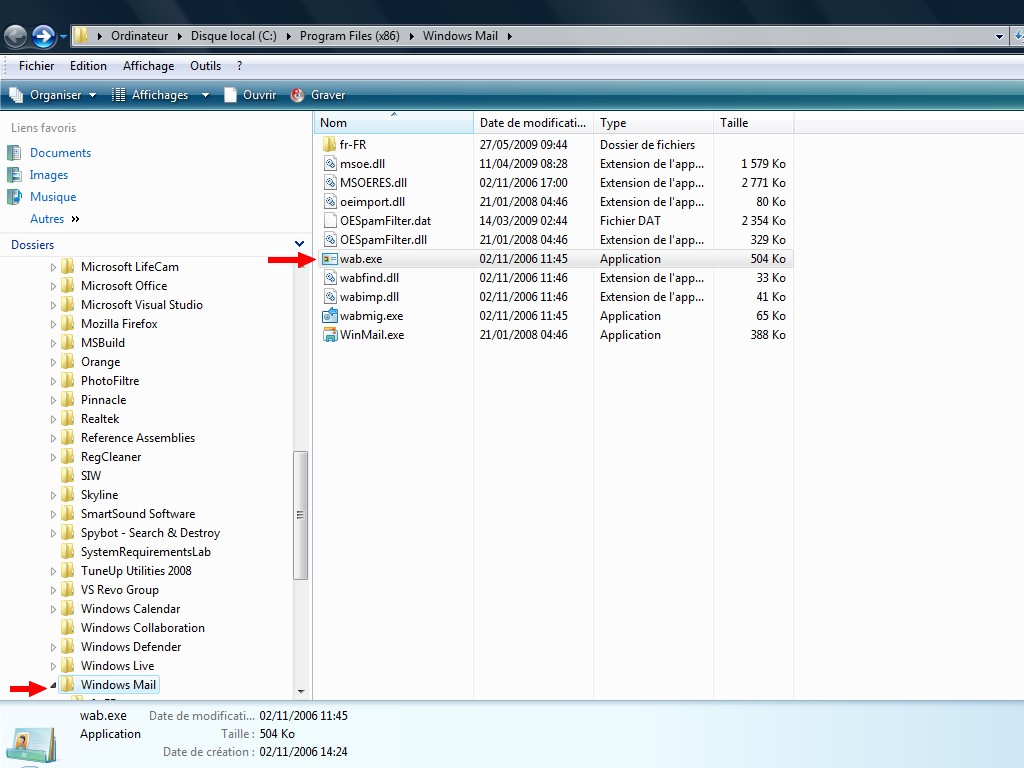
Task: Open the Musique favorite link
Action: [52, 197]
